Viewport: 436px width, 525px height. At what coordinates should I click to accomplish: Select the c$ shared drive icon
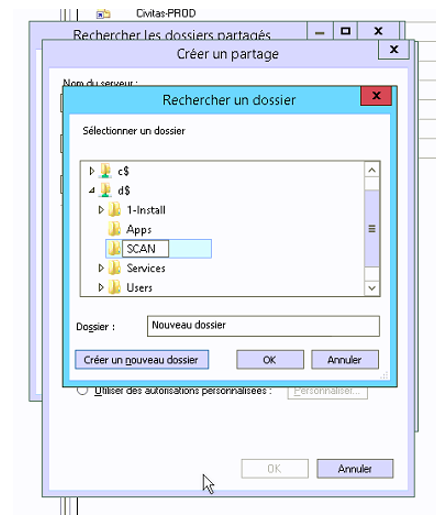105,171
